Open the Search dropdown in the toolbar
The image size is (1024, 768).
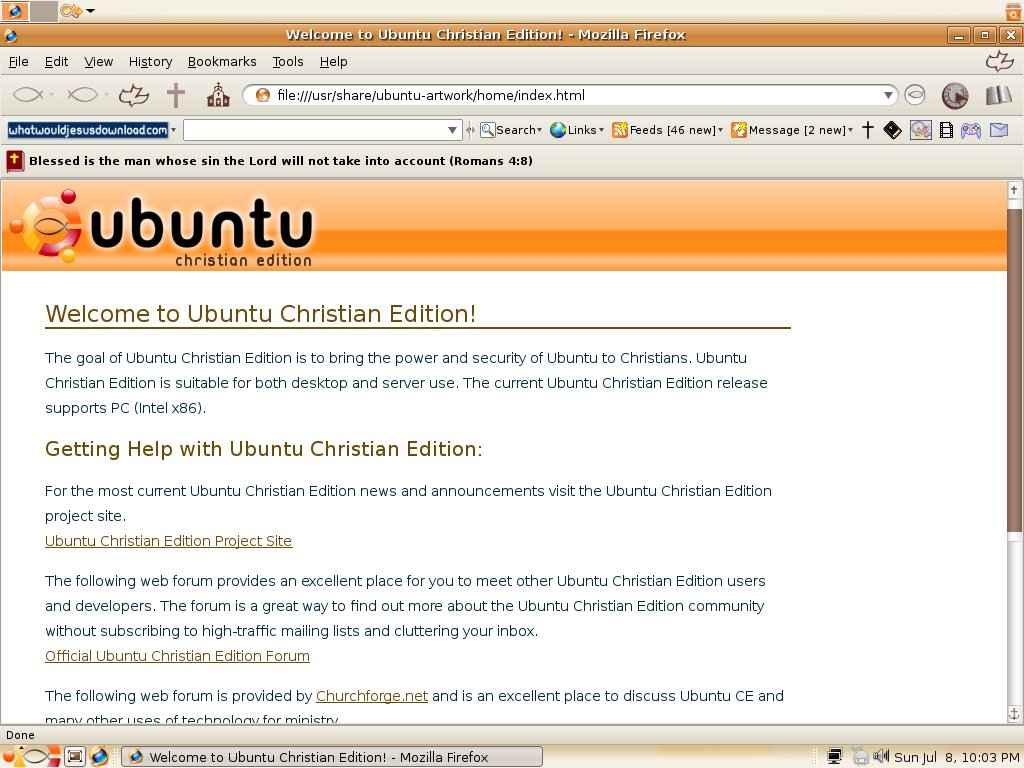[x=511, y=130]
